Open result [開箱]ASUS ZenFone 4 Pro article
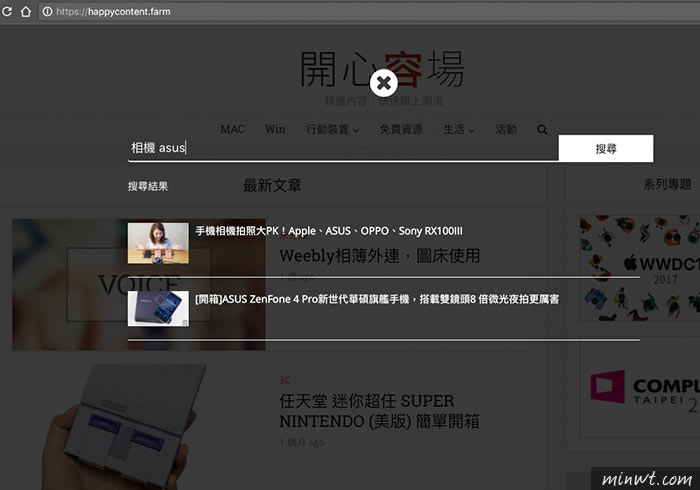 coord(377,299)
